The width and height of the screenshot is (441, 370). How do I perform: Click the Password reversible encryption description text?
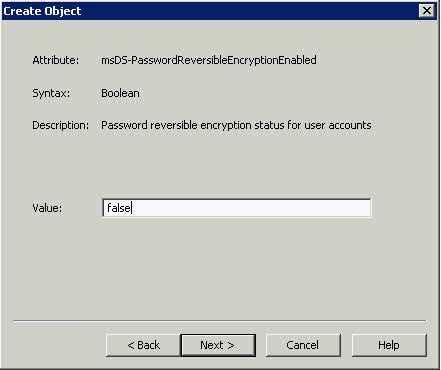(x=236, y=125)
